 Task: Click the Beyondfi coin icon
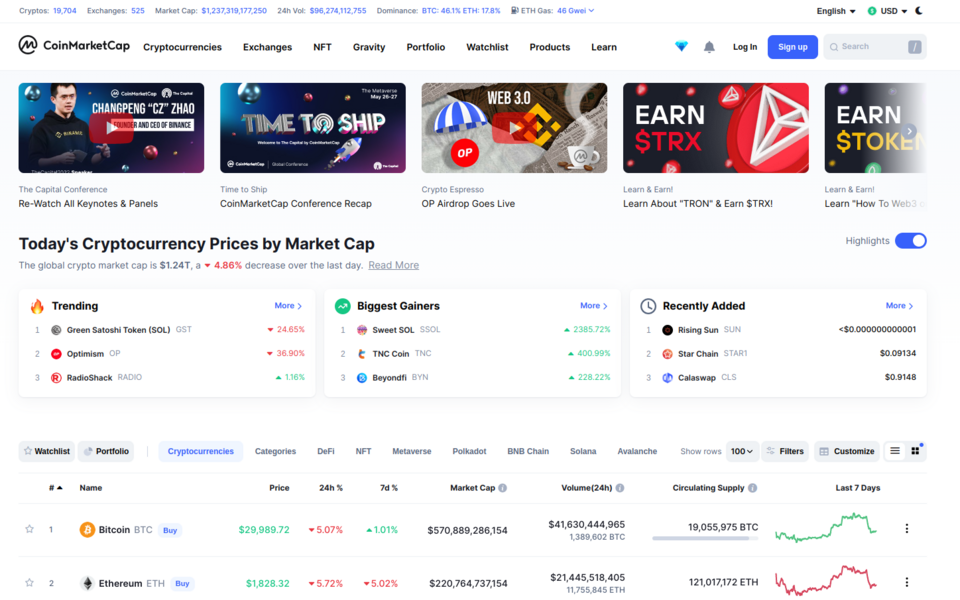point(362,378)
